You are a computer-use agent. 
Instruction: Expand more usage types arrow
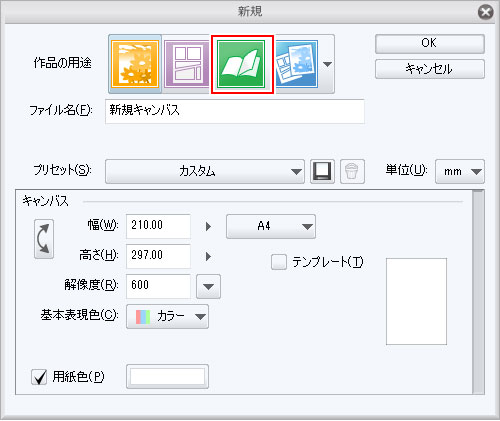(327, 64)
